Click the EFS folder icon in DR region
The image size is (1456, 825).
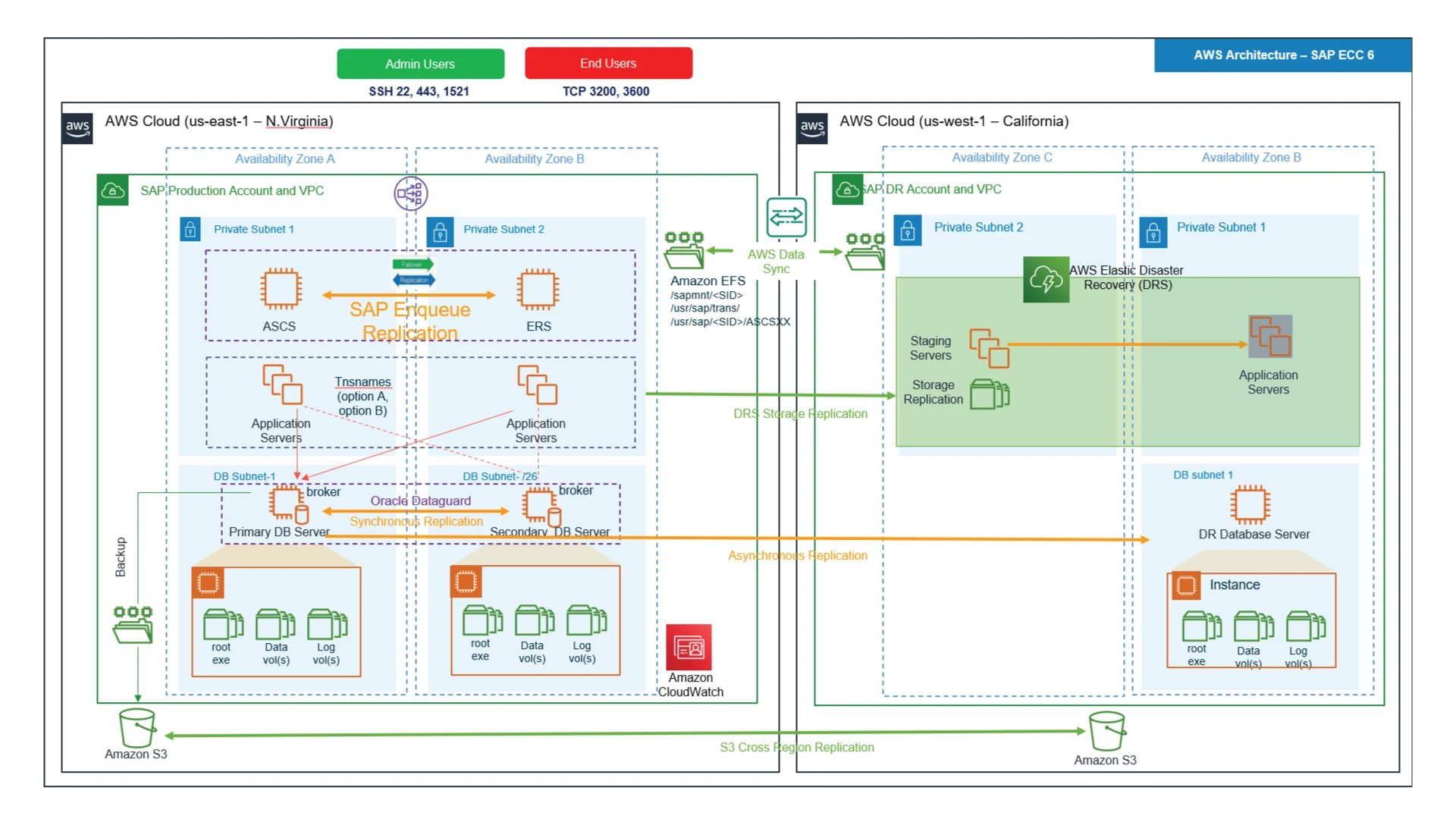point(865,251)
